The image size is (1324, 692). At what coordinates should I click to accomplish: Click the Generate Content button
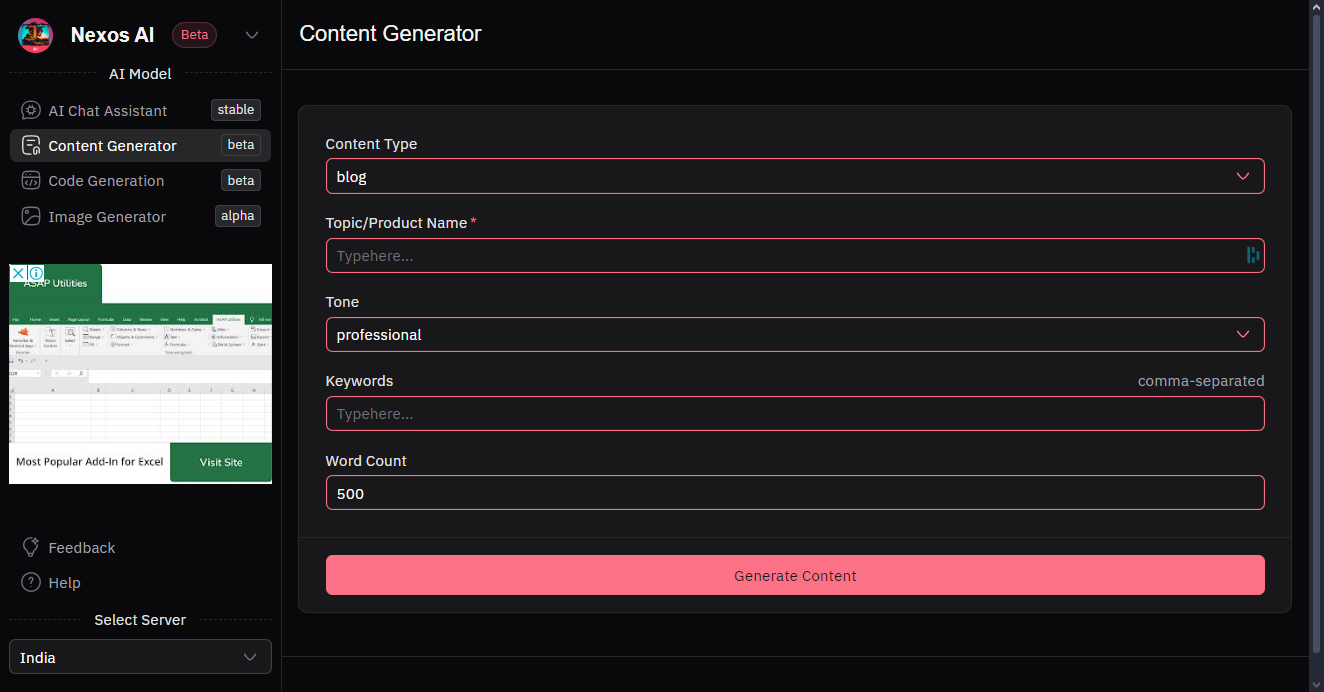[x=794, y=576]
